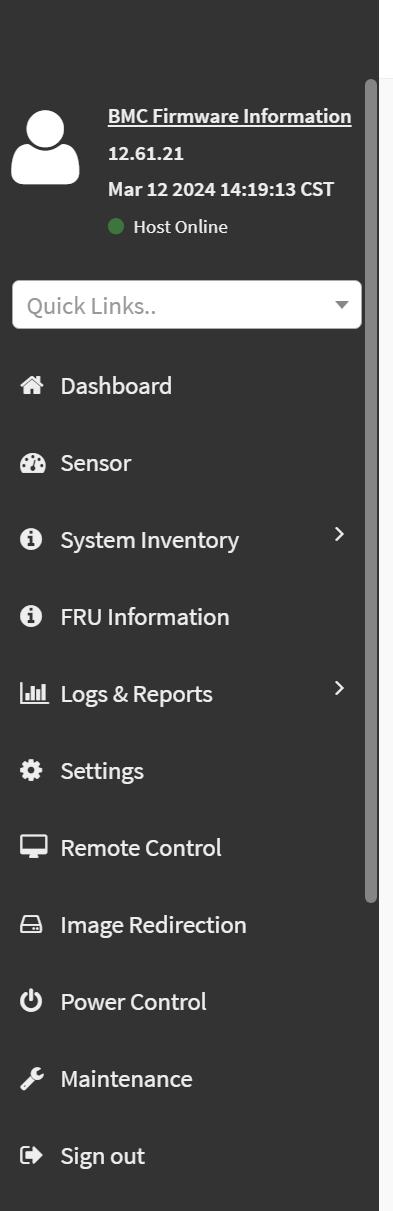Click the FRU Information info icon
The height and width of the screenshot is (1211, 393).
[x=32, y=617]
